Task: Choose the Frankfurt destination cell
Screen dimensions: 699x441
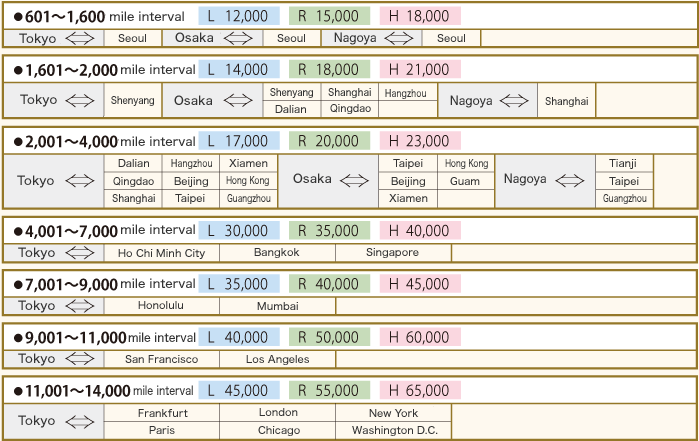Action: pyautogui.click(x=161, y=412)
